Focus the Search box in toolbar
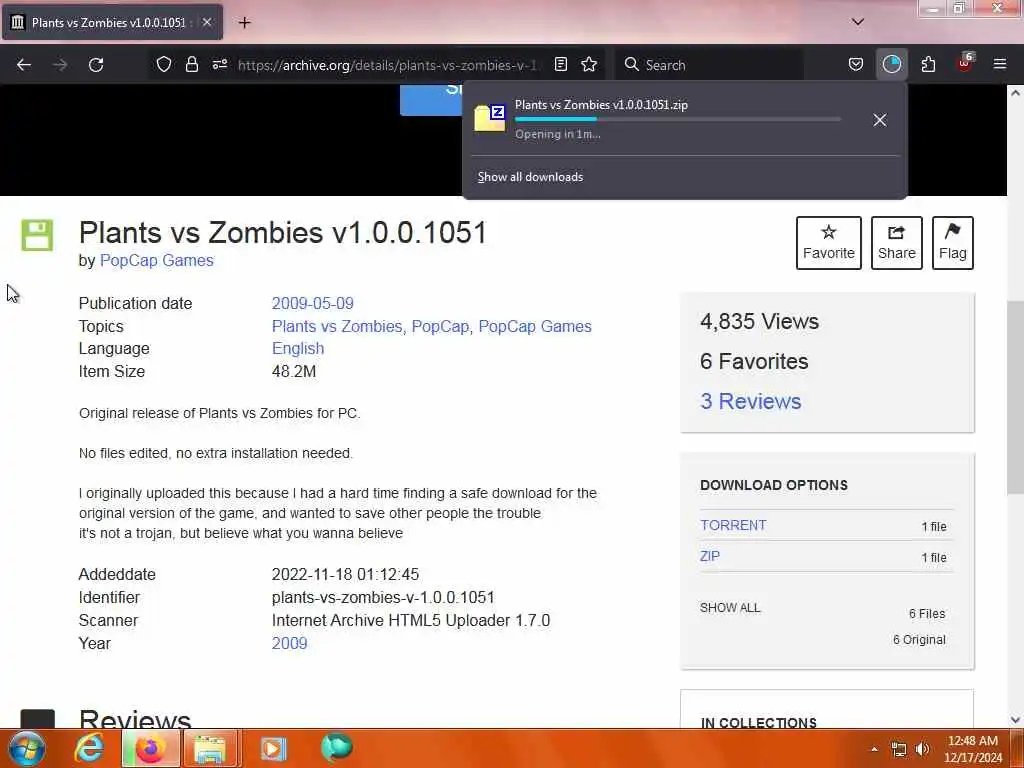1024x768 pixels. (712, 65)
